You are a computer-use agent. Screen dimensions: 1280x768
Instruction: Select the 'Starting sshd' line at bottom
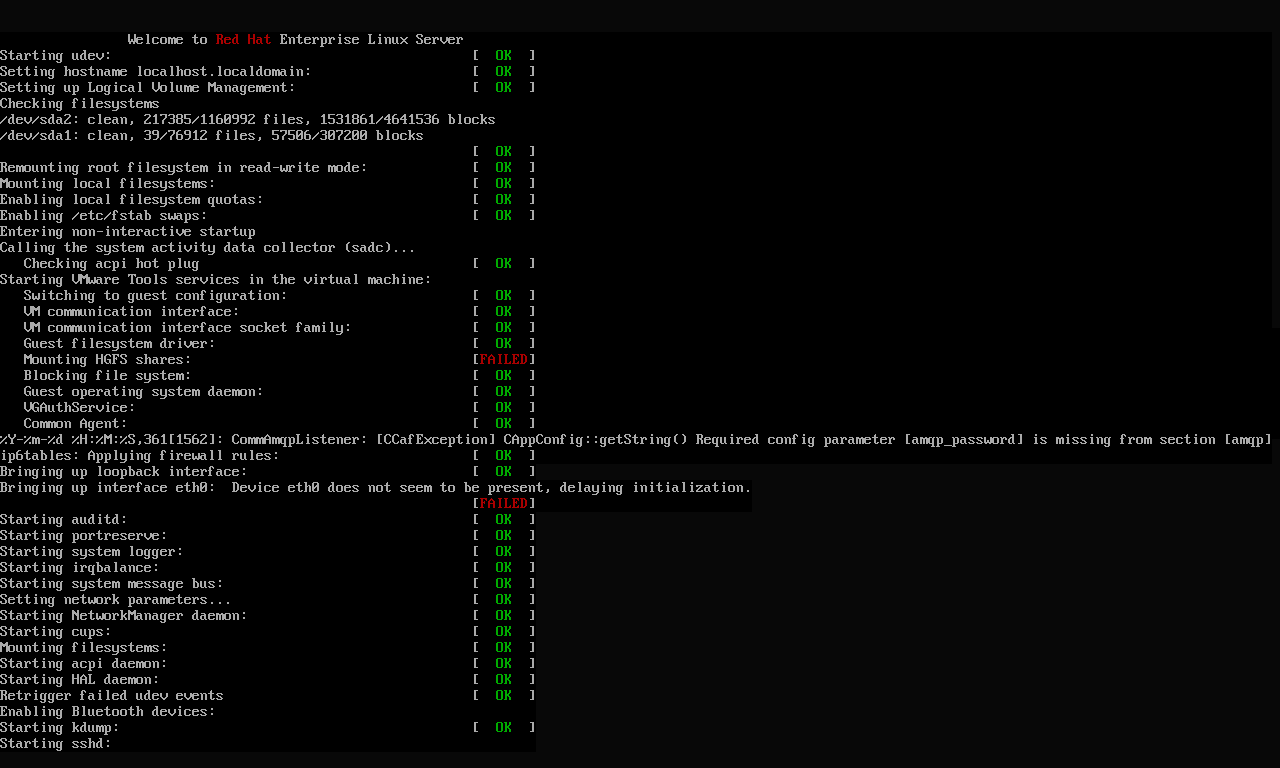point(55,743)
